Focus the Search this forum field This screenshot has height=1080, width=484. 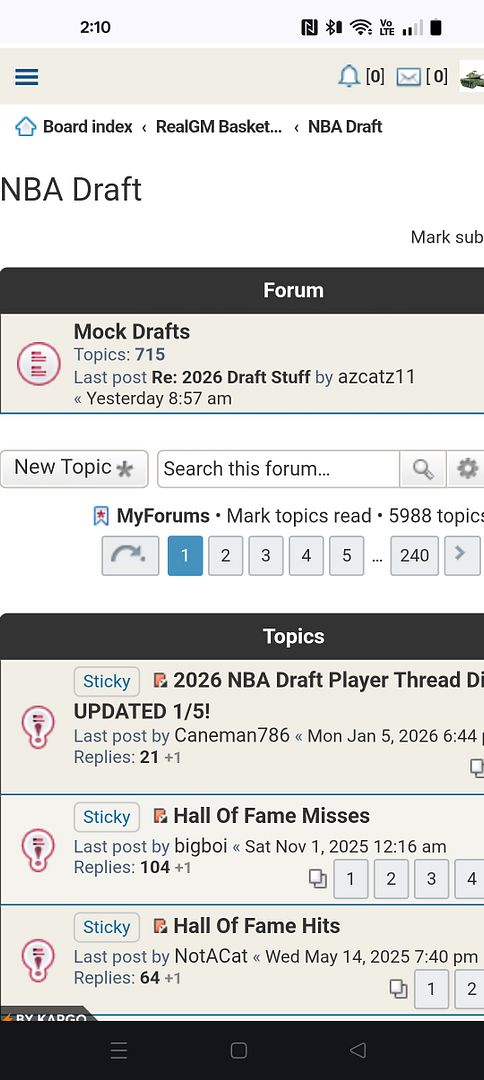pyautogui.click(x=278, y=469)
